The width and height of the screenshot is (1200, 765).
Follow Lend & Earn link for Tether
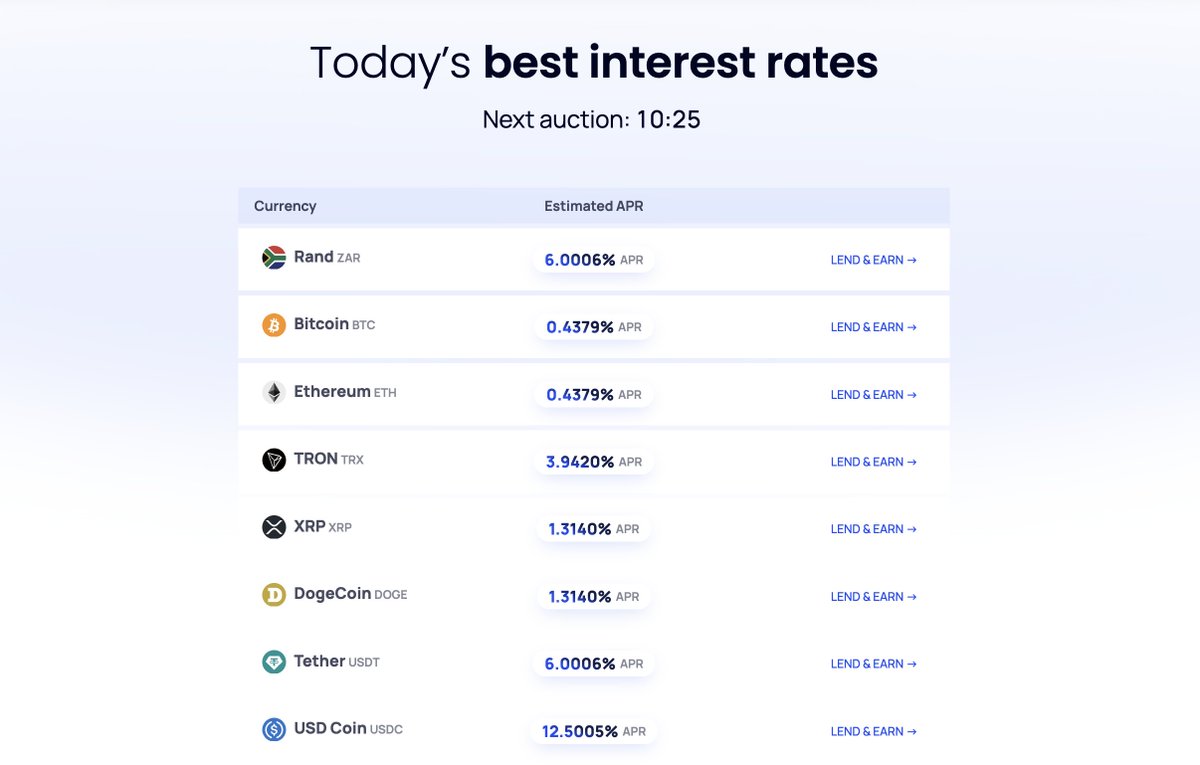pyautogui.click(x=874, y=664)
